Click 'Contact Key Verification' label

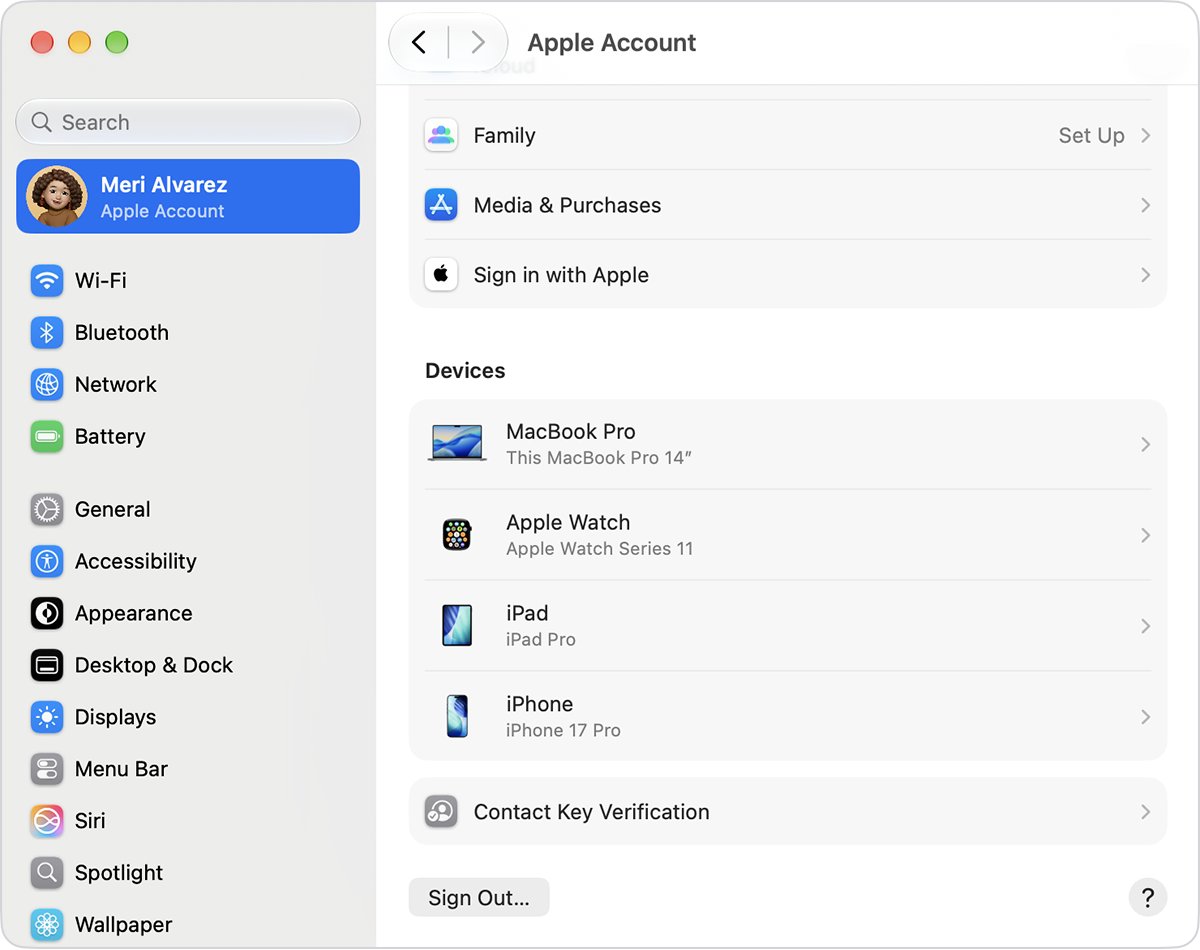tap(592, 812)
